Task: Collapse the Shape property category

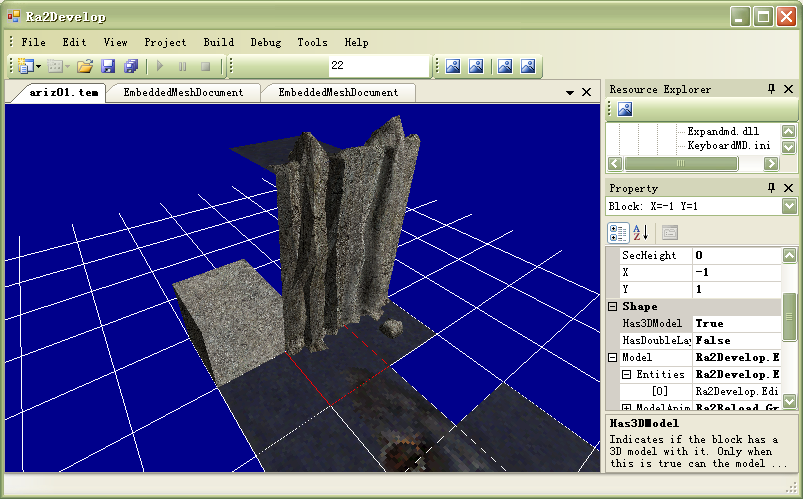Action: [x=613, y=307]
